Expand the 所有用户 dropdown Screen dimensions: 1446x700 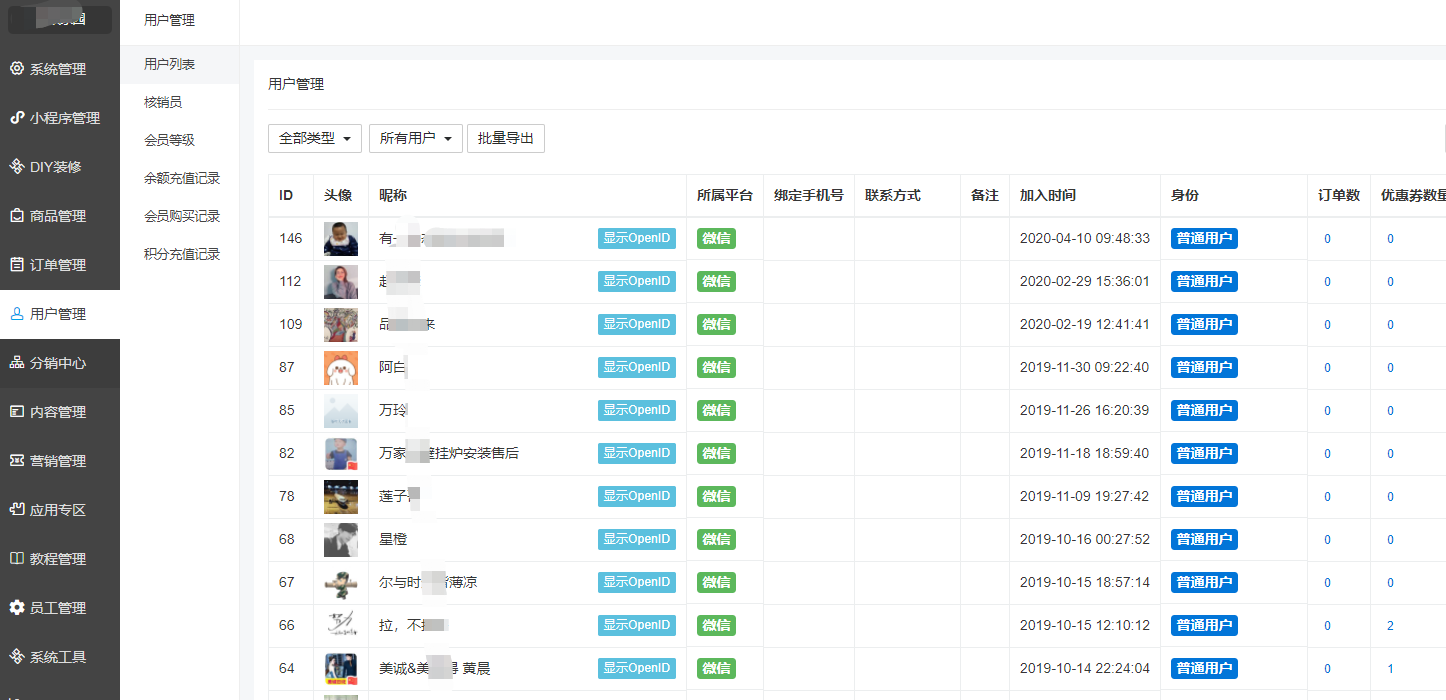click(x=415, y=139)
